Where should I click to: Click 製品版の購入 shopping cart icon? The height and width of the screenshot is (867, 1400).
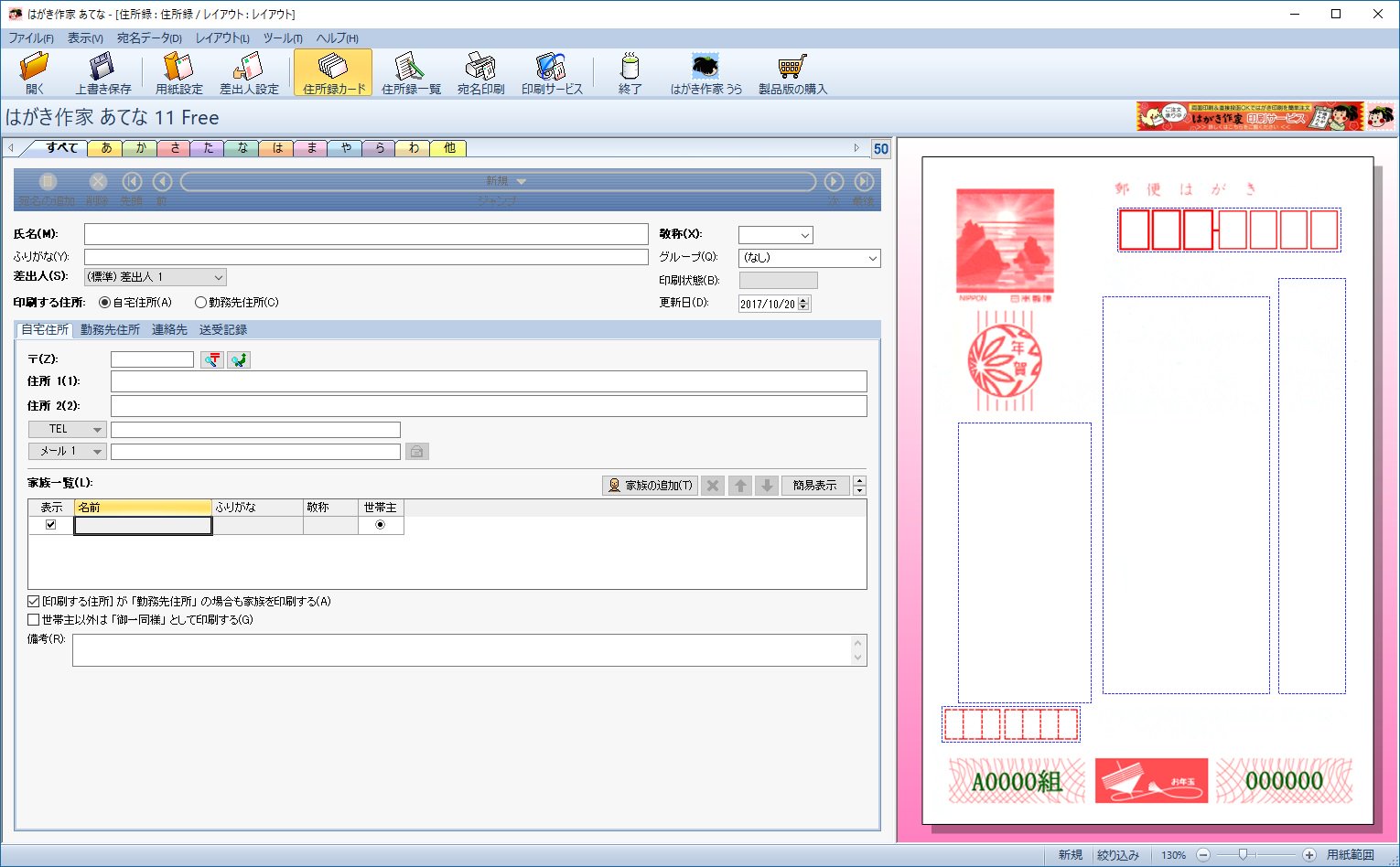792,67
